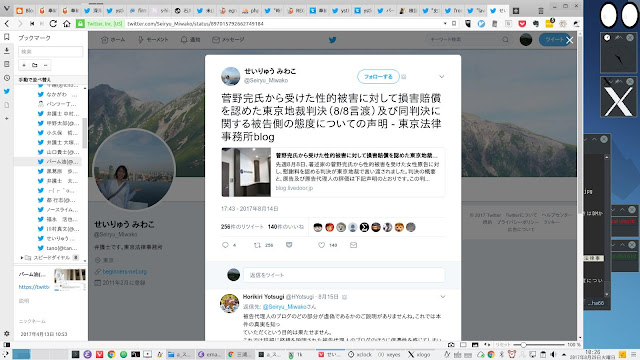Click the リセット zoom reset button
Viewport: 640px width, 360px height.
pos(502,345)
